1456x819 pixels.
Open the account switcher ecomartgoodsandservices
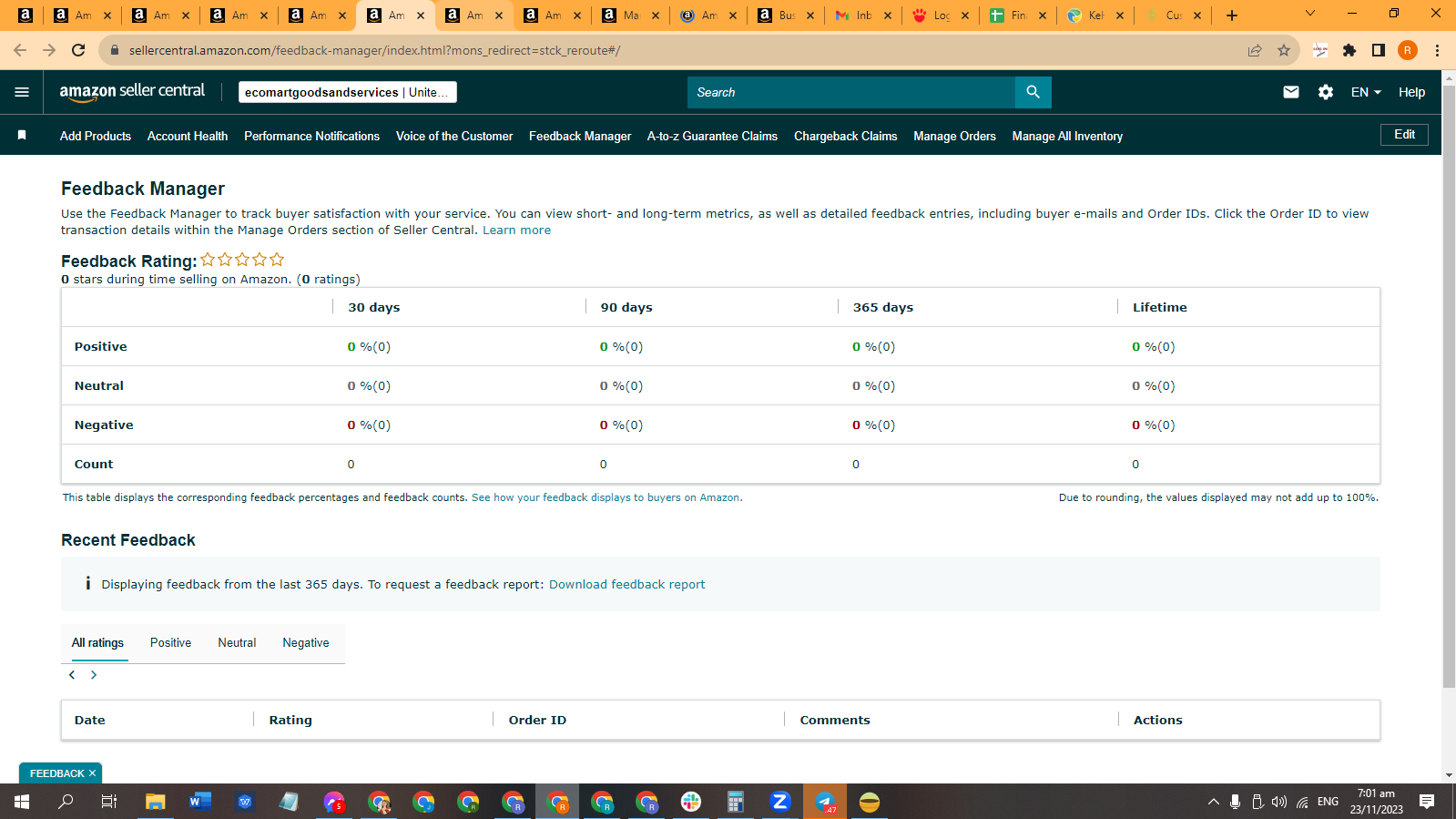[x=348, y=92]
